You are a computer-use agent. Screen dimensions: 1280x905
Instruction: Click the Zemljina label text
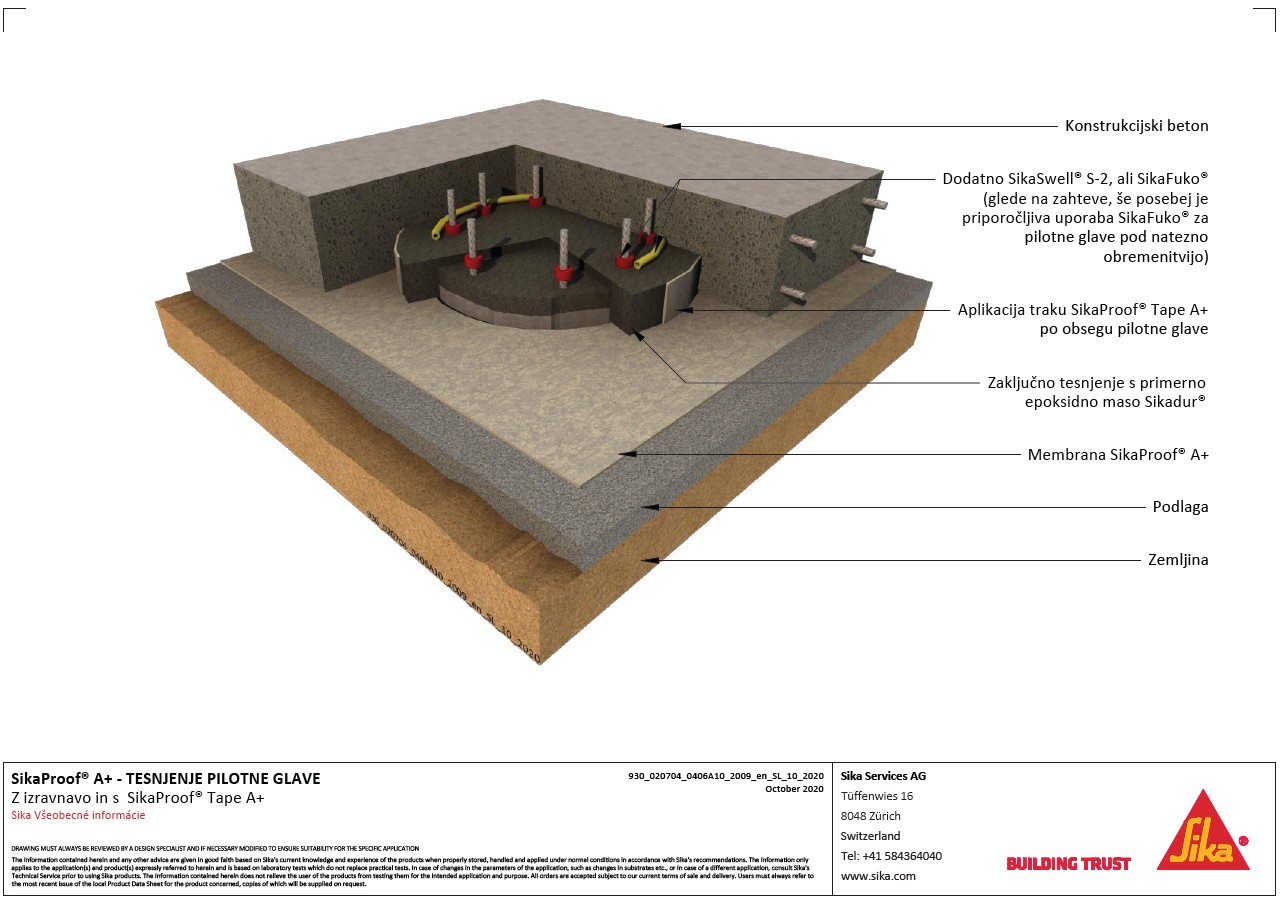point(1178,560)
